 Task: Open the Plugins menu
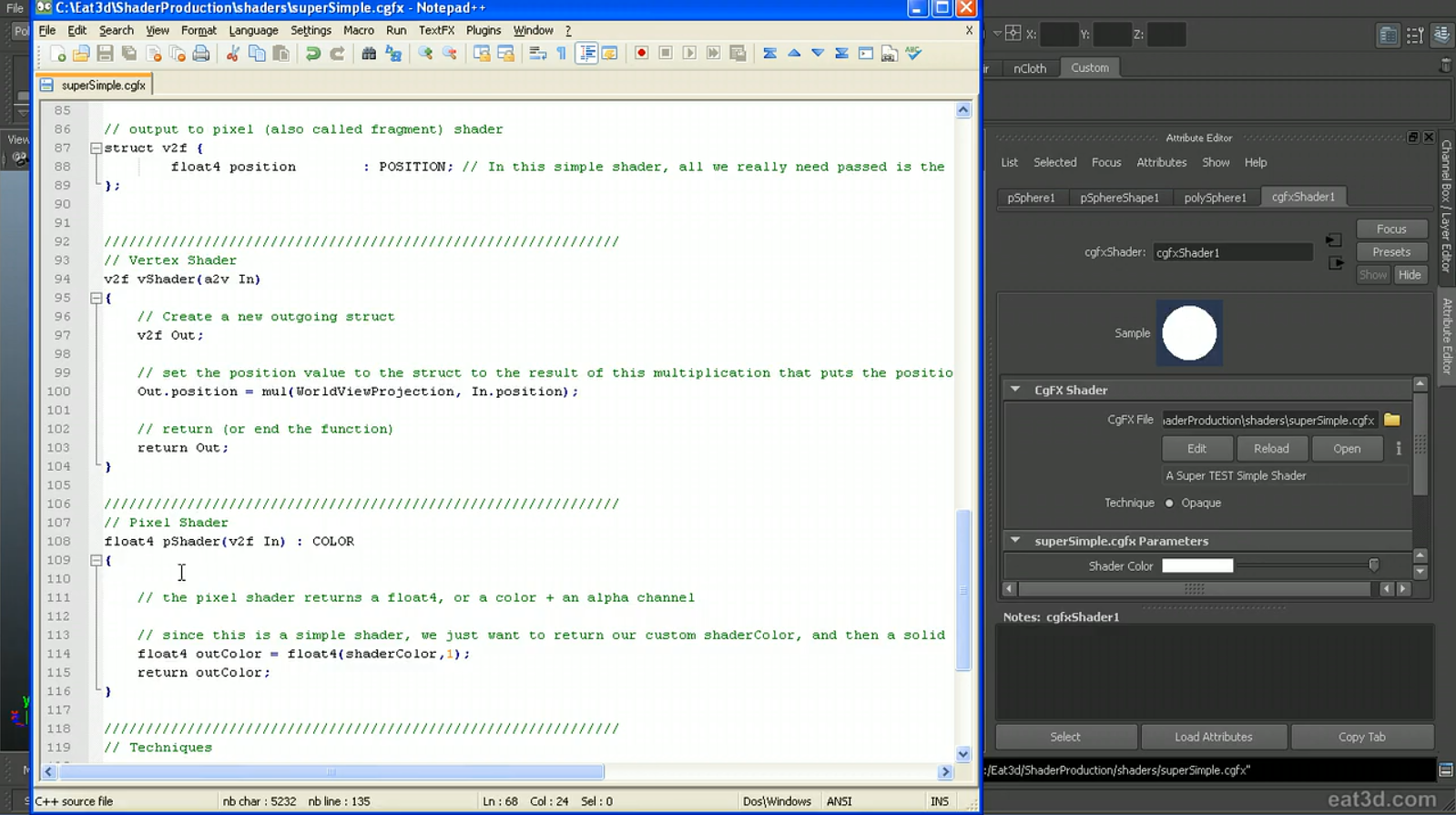(483, 30)
